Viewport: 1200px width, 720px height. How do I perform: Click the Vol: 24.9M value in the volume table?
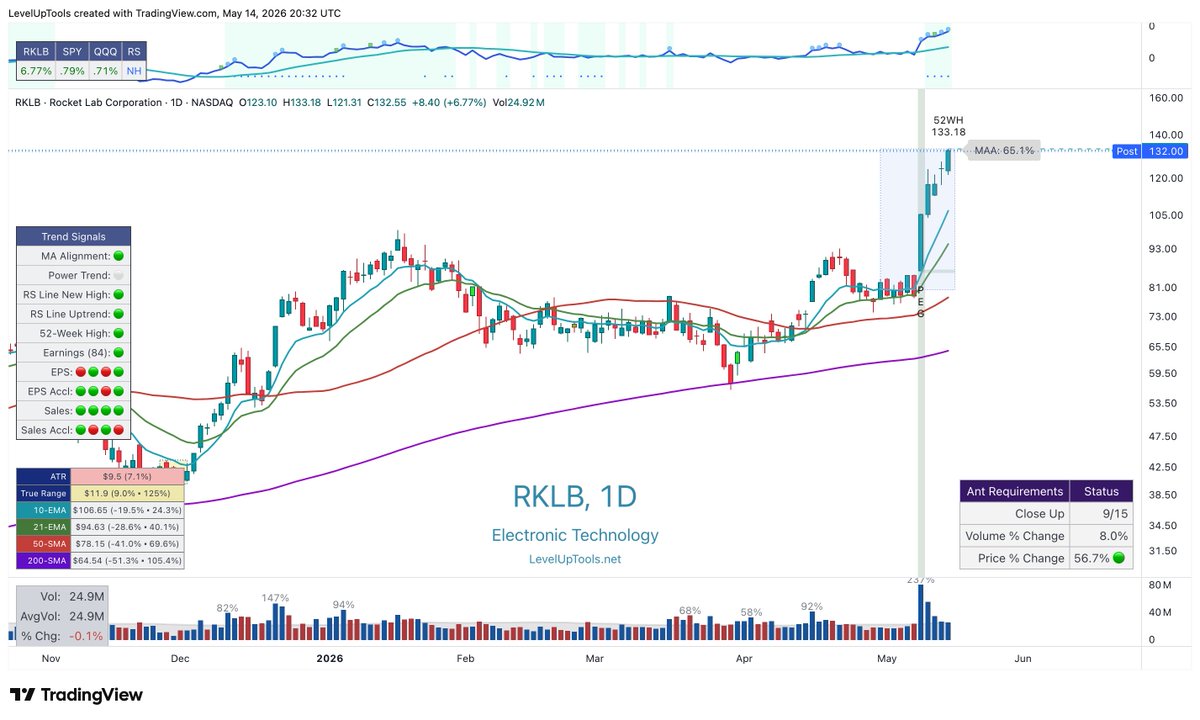pos(87,596)
